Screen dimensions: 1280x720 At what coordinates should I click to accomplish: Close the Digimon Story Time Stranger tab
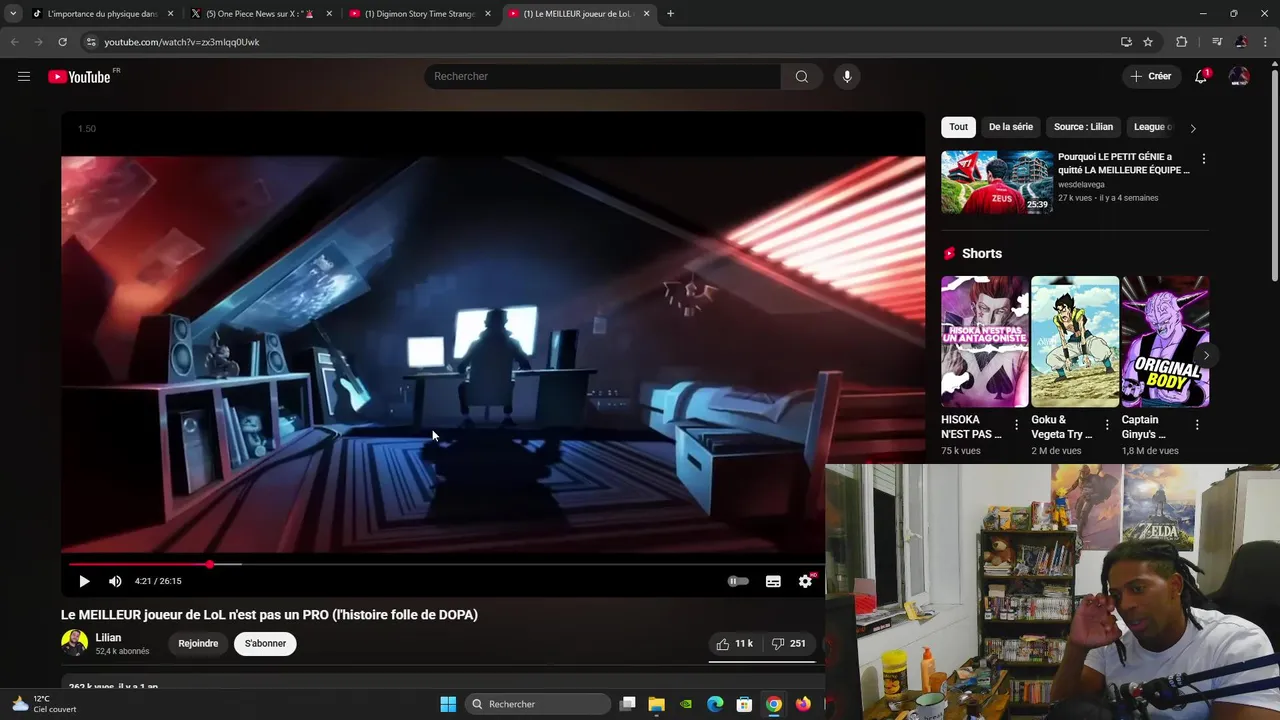click(x=488, y=14)
